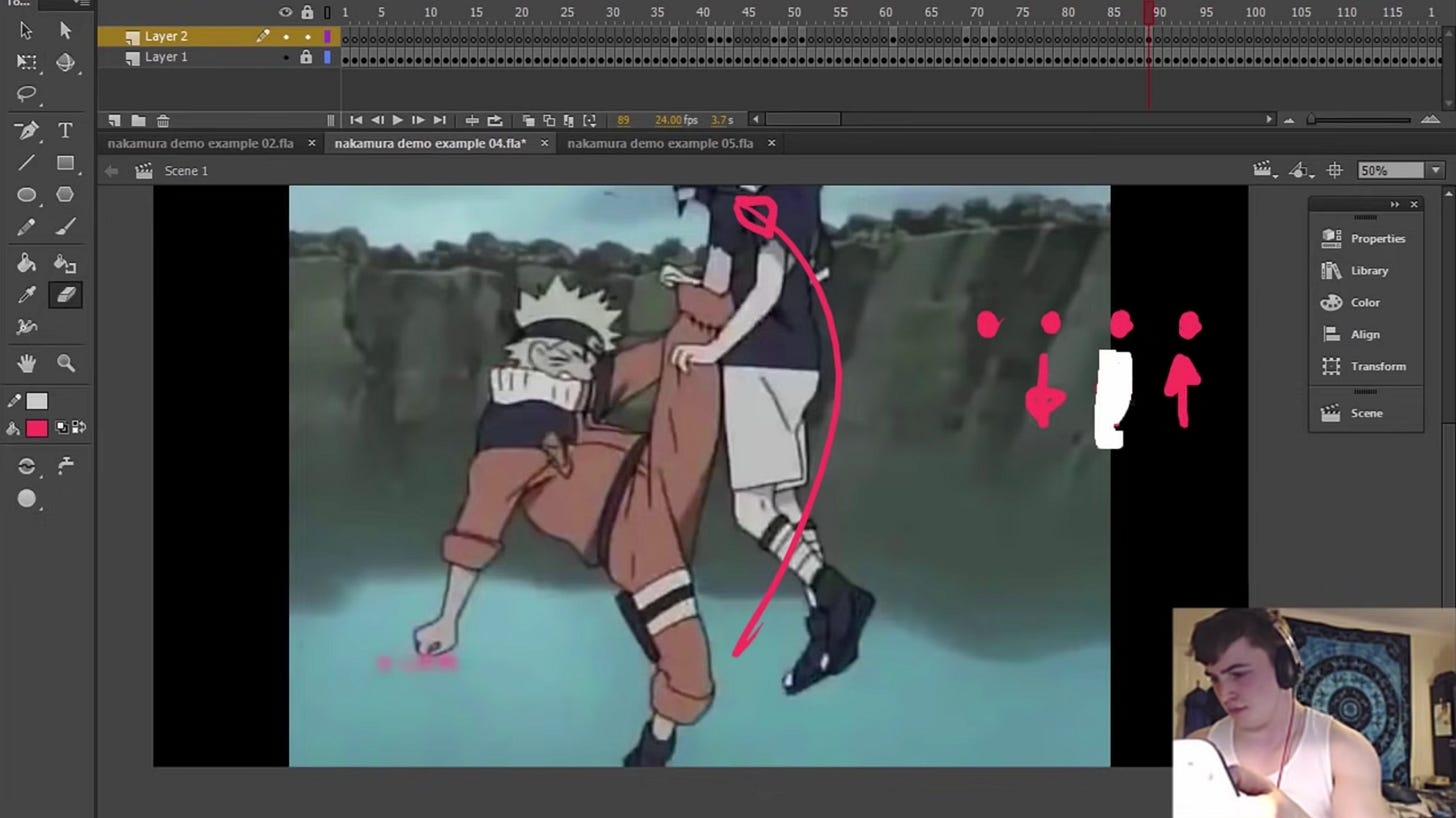
Task: Create a new layer folder
Action: (x=138, y=120)
